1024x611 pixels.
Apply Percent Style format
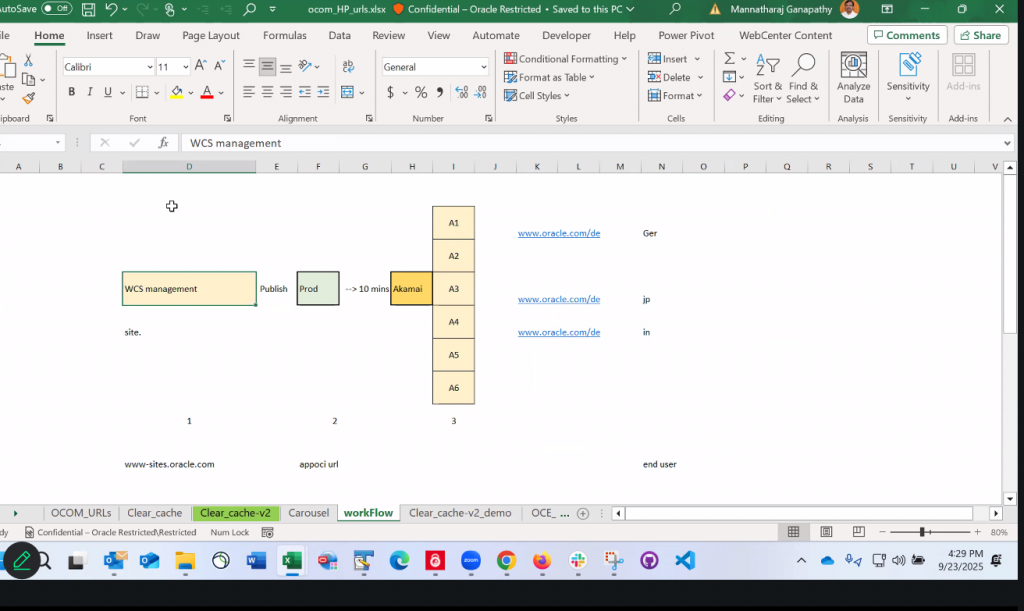(421, 92)
